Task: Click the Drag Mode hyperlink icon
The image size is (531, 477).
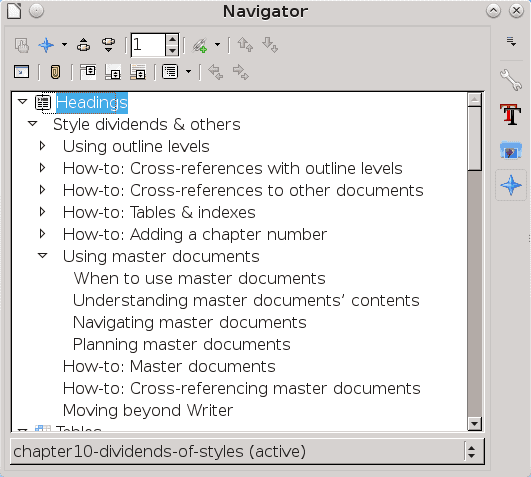Action: point(200,45)
